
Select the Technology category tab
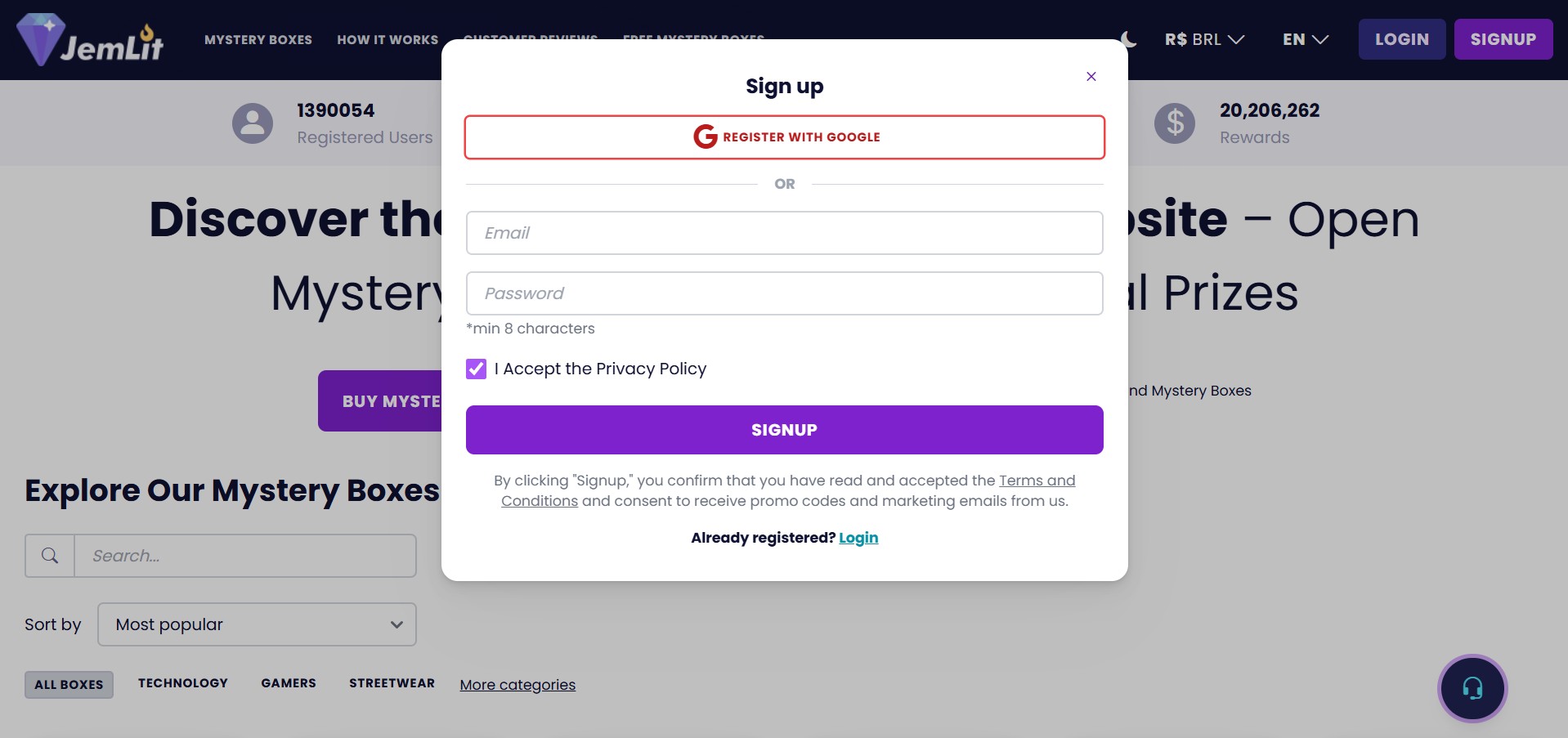pyautogui.click(x=183, y=683)
